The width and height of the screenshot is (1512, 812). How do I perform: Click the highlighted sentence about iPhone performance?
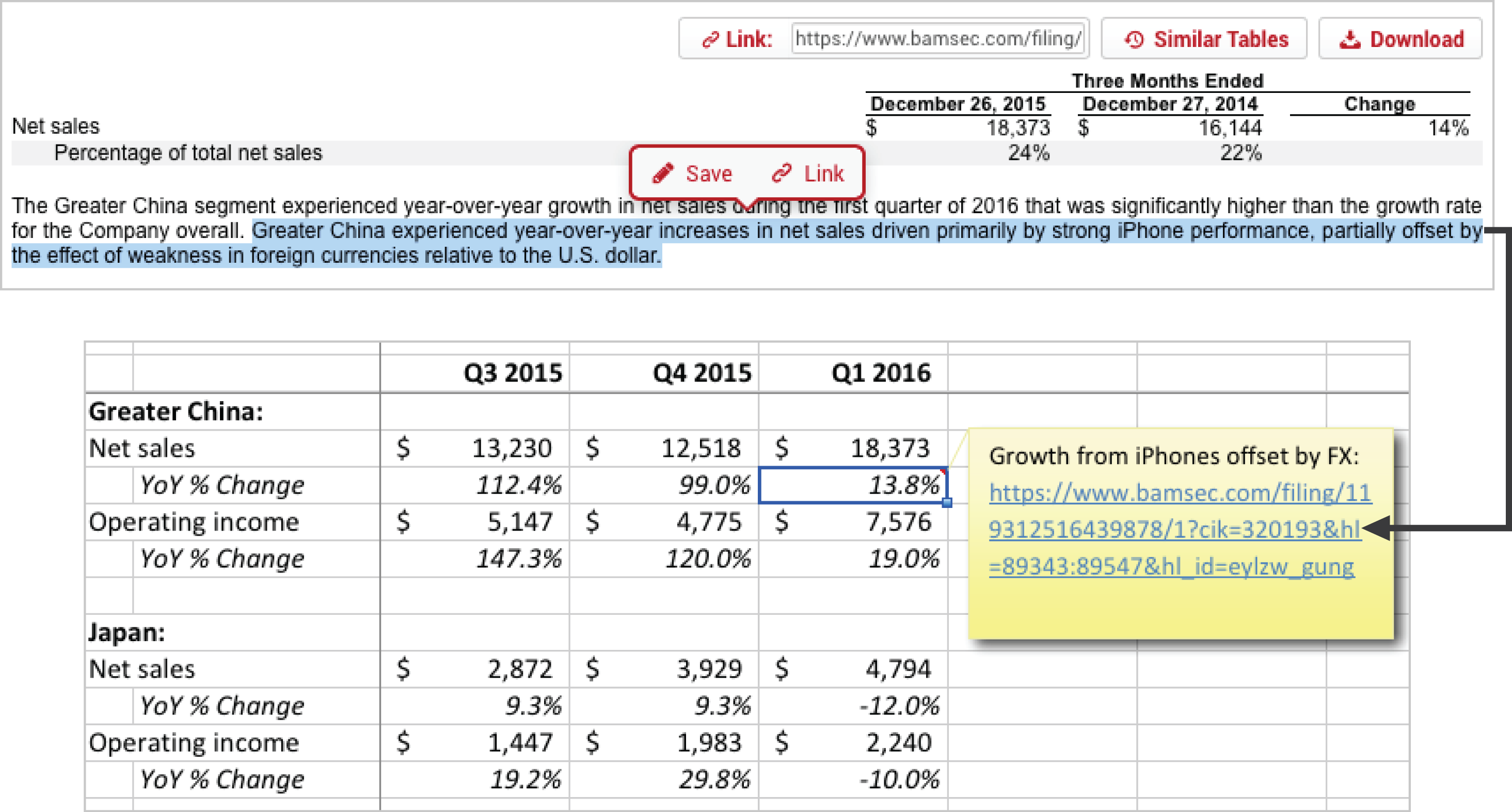[746, 243]
